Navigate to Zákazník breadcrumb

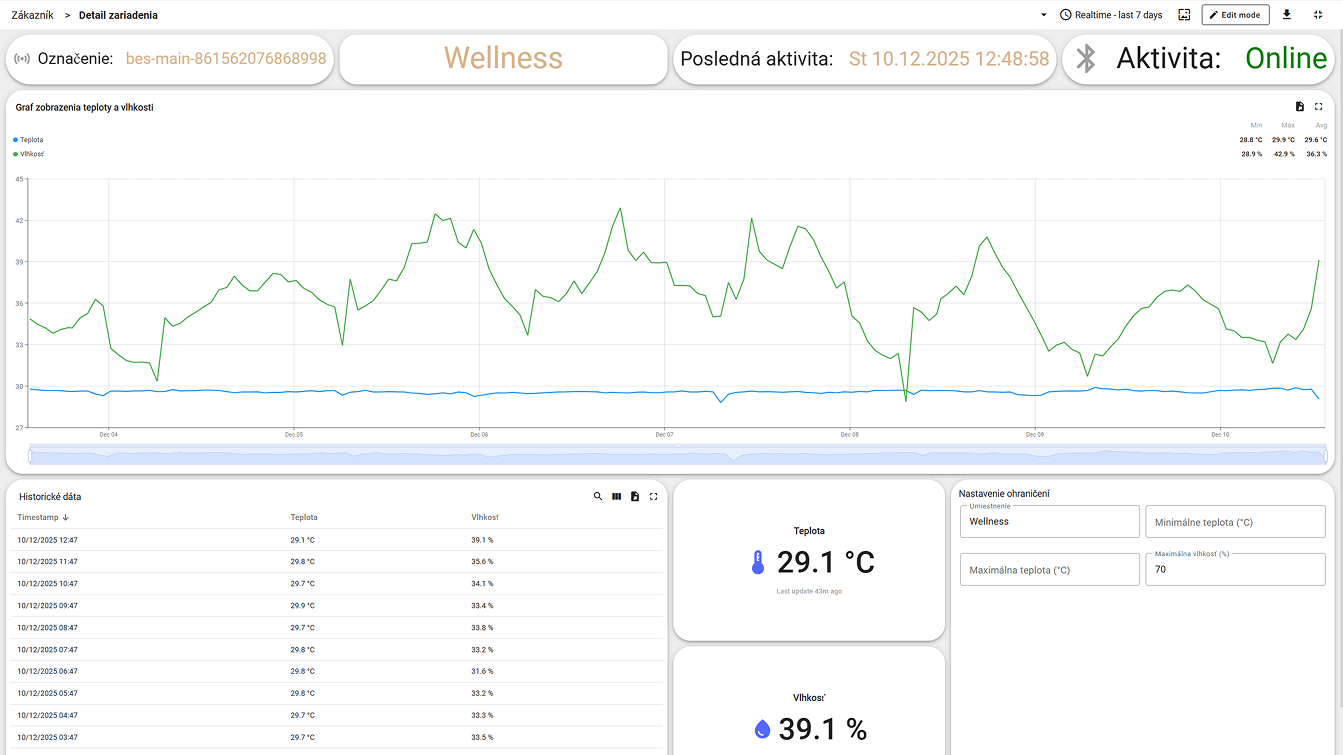tap(33, 14)
